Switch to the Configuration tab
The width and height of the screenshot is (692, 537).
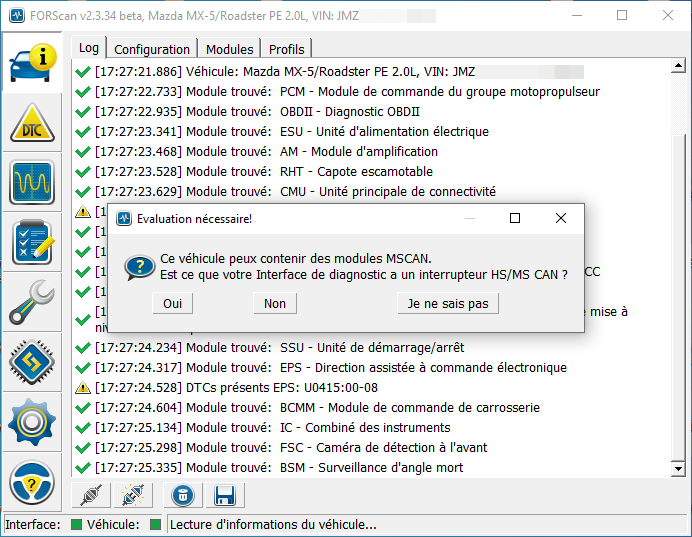pos(152,49)
